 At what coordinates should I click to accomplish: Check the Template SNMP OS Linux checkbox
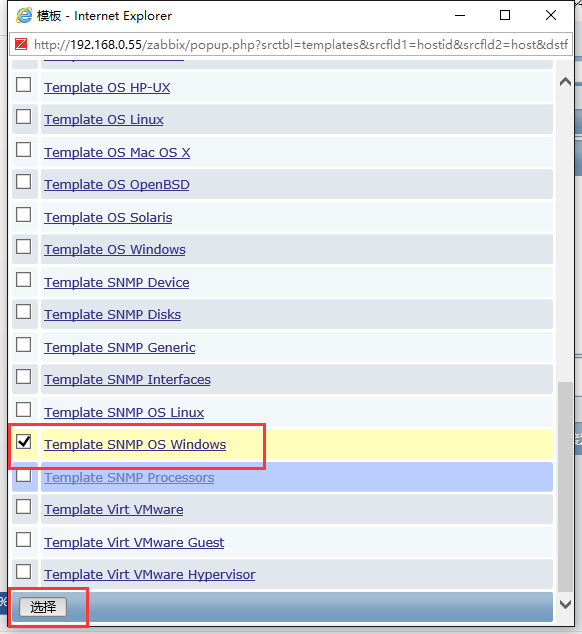tap(23, 410)
